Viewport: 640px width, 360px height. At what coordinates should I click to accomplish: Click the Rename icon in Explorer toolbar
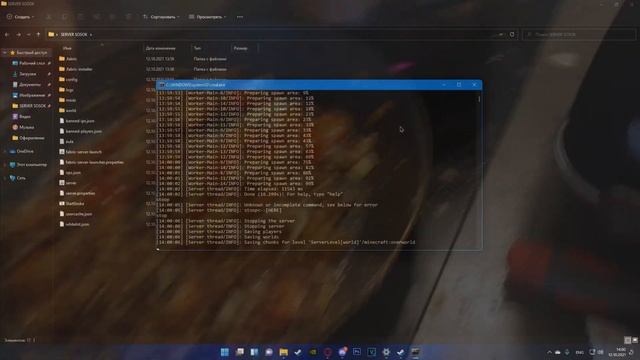coord(96,17)
